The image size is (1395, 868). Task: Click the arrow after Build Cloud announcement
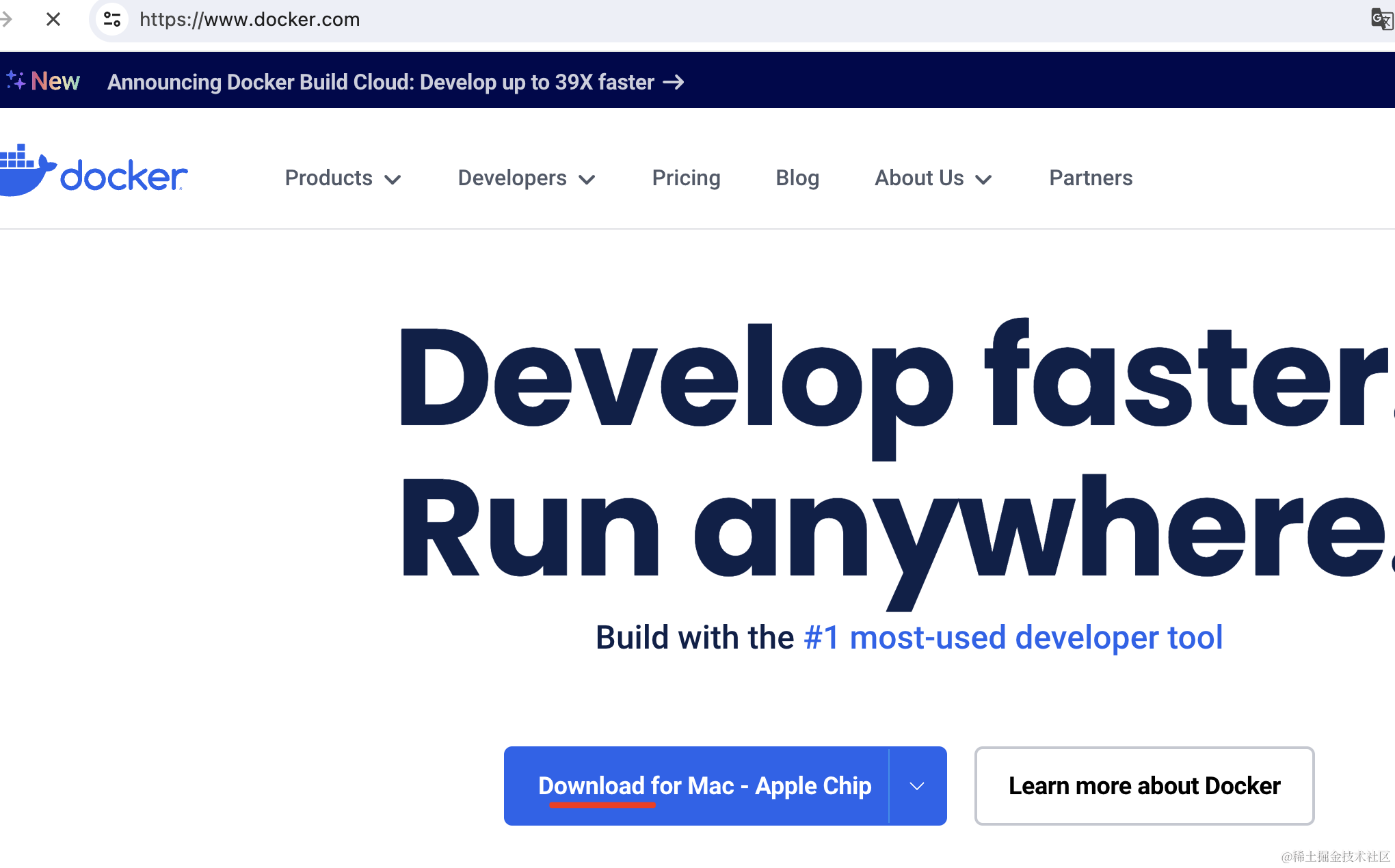[x=674, y=82]
